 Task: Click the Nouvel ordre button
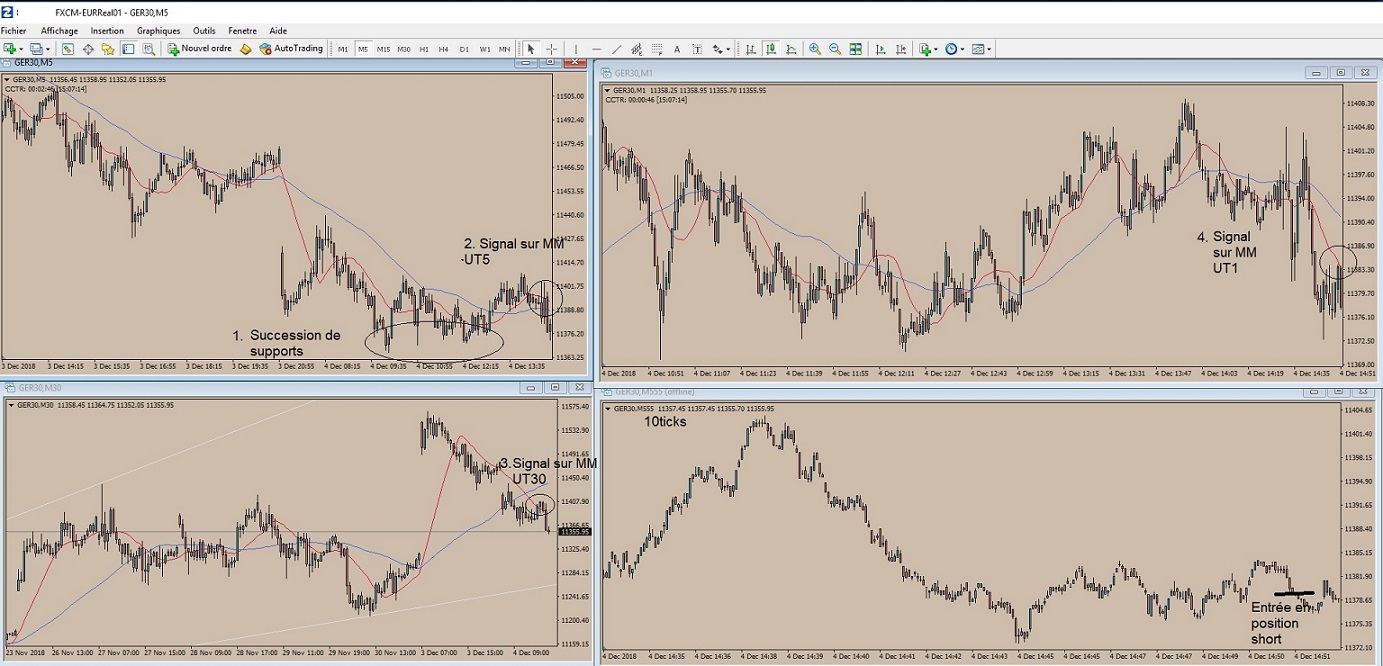click(199, 49)
